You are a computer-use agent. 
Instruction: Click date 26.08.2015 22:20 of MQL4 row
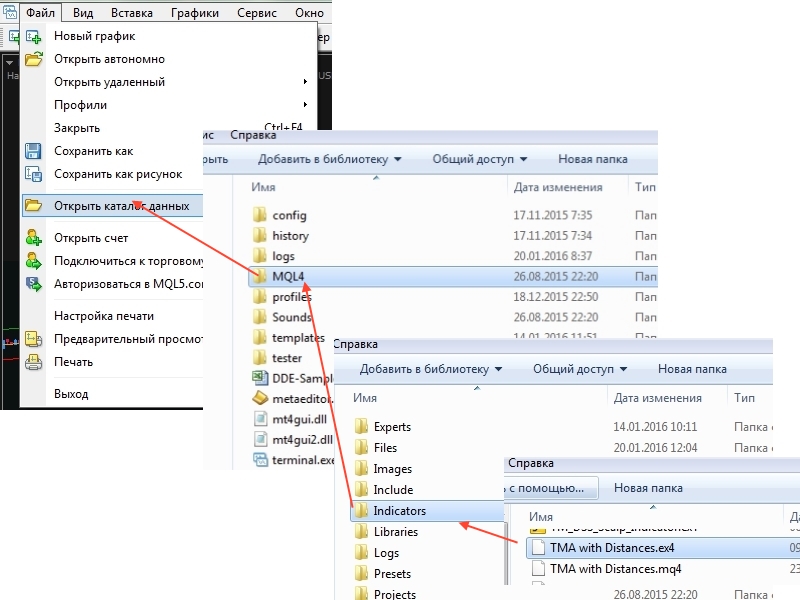[x=556, y=277]
